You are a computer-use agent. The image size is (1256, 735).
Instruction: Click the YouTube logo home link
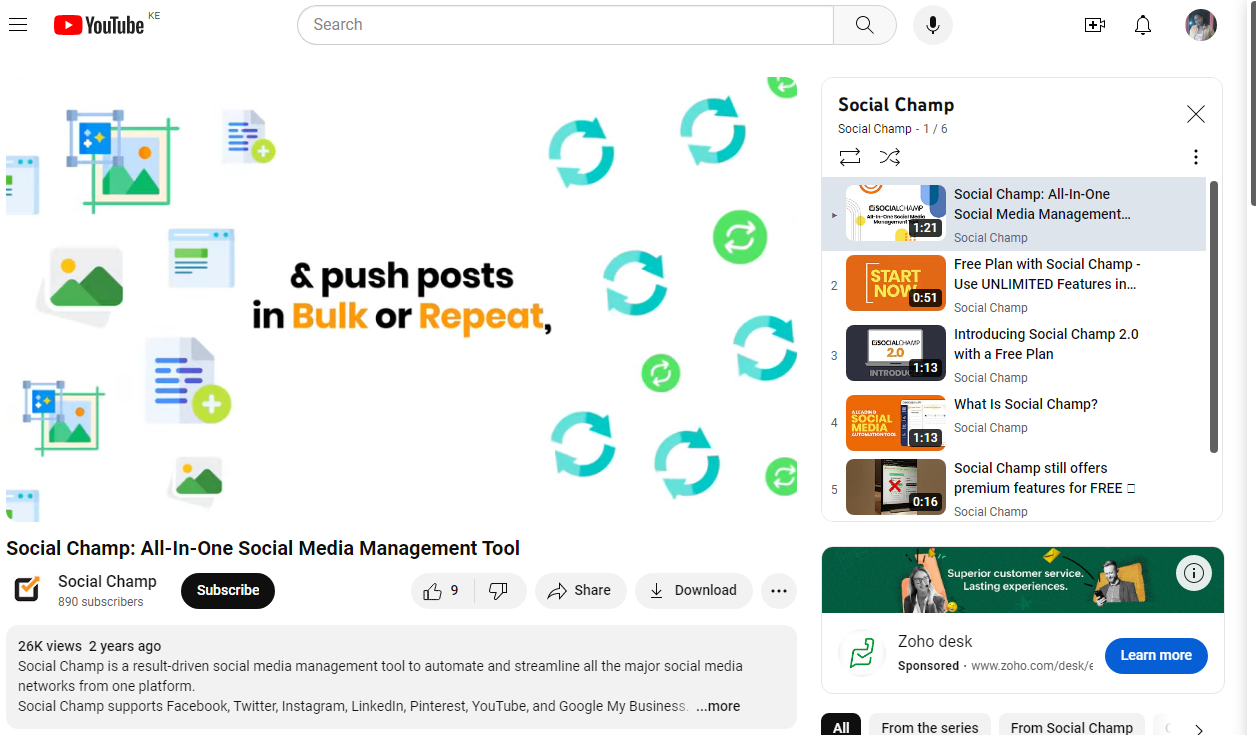pyautogui.click(x=99, y=25)
